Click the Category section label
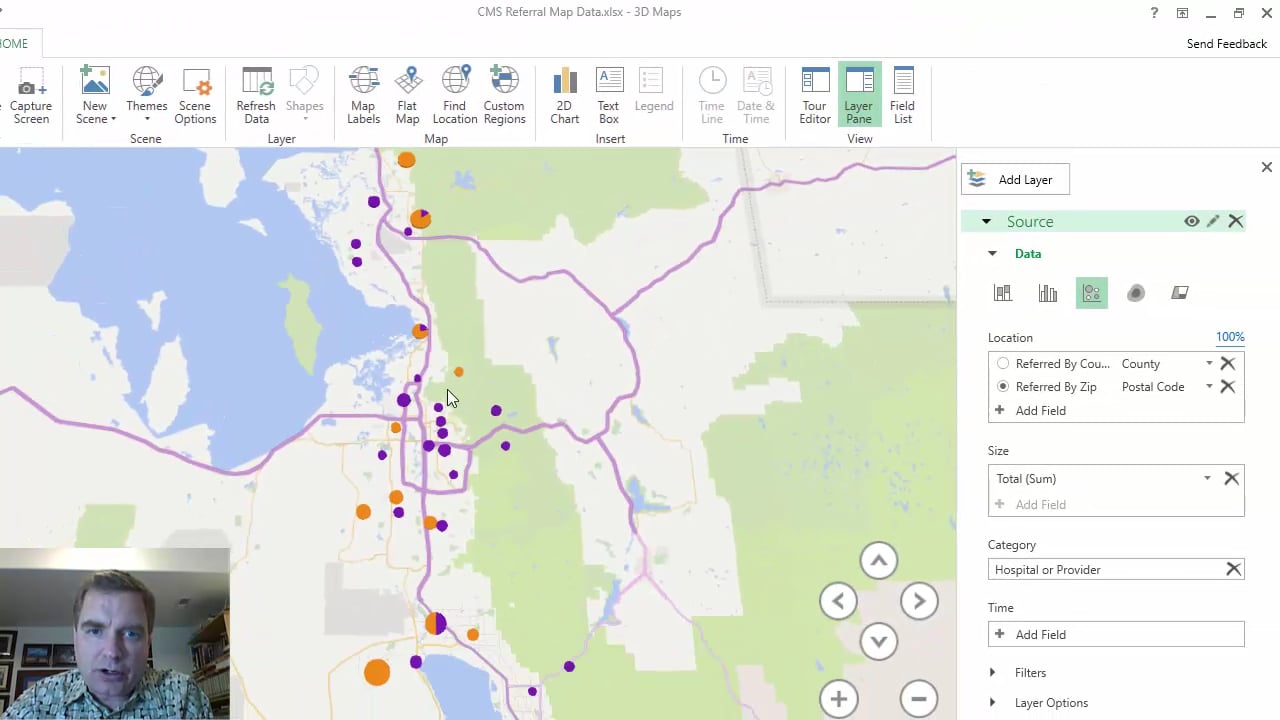Image resolution: width=1280 pixels, height=720 pixels. (1012, 545)
